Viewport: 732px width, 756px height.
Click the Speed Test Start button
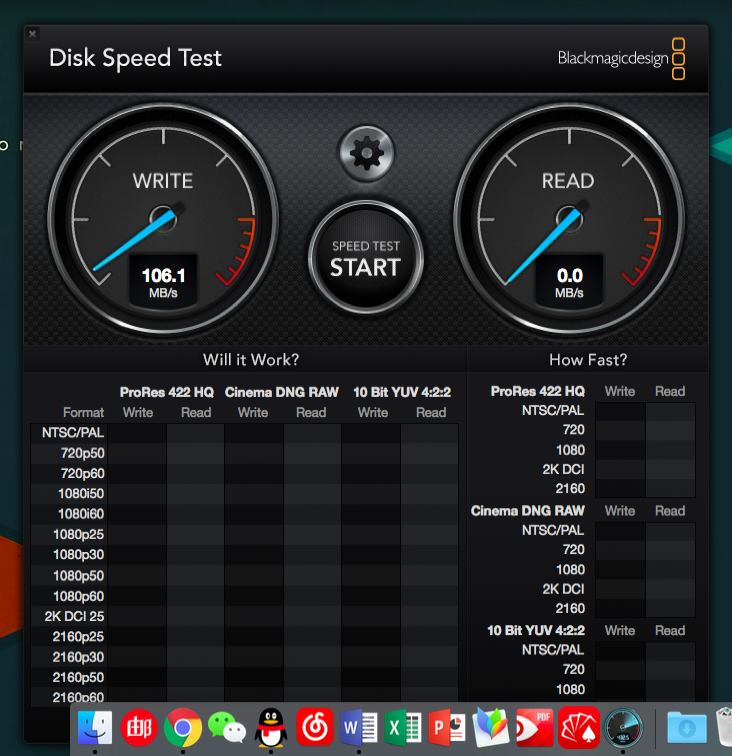[366, 258]
